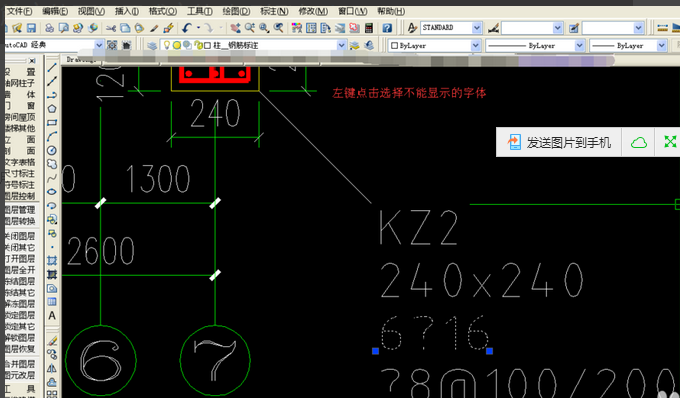The height and width of the screenshot is (398, 680).
Task: Click 关闭图层 in the left panel
Action: click(x=20, y=236)
